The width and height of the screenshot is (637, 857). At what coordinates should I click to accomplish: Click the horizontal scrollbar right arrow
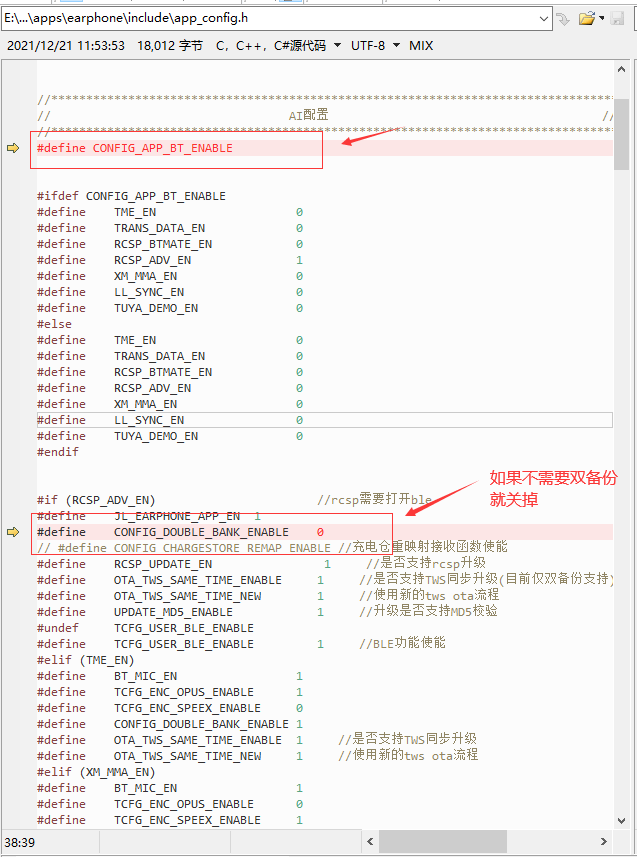[x=604, y=841]
